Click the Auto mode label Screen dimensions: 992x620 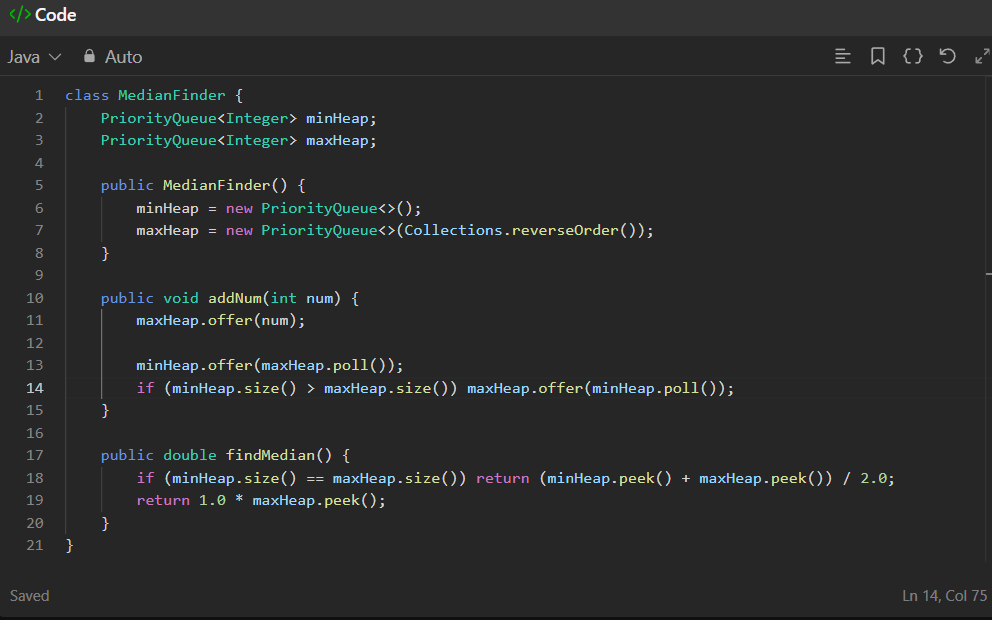(123, 57)
